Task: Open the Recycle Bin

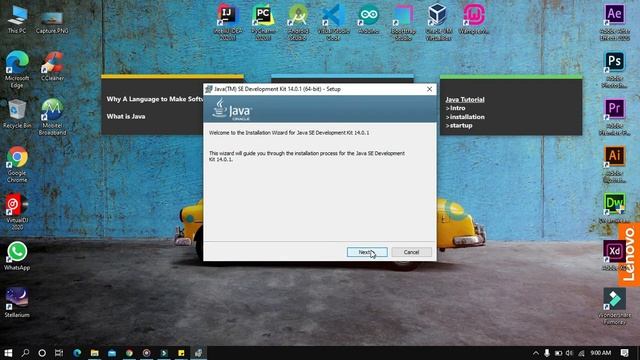Action: click(17, 114)
